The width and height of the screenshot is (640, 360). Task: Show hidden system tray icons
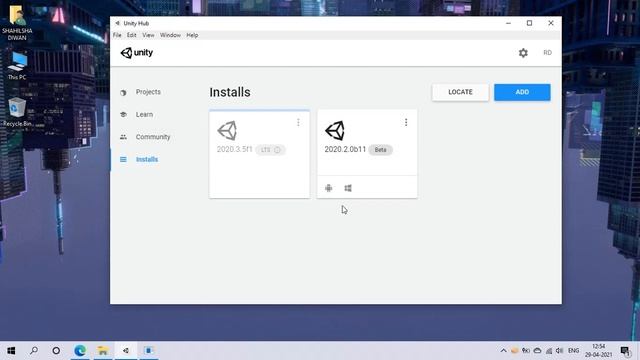click(x=503, y=351)
